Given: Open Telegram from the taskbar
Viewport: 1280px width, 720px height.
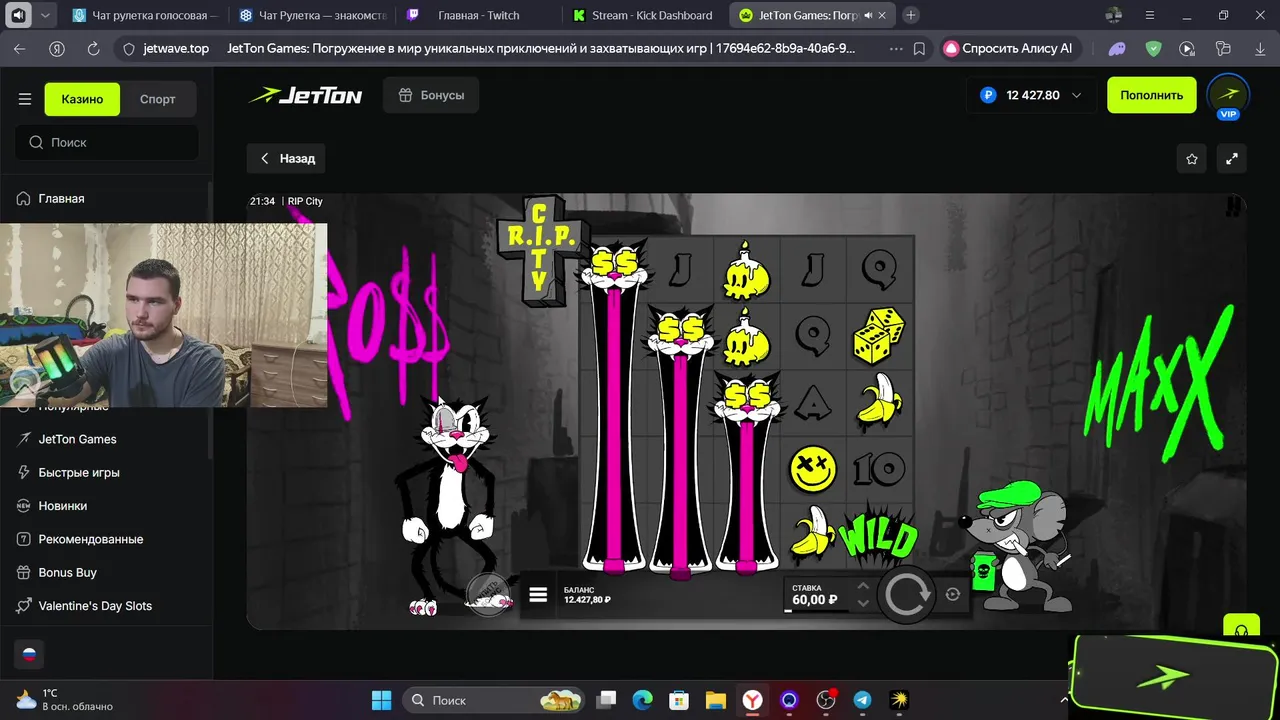Looking at the screenshot, I should point(862,700).
